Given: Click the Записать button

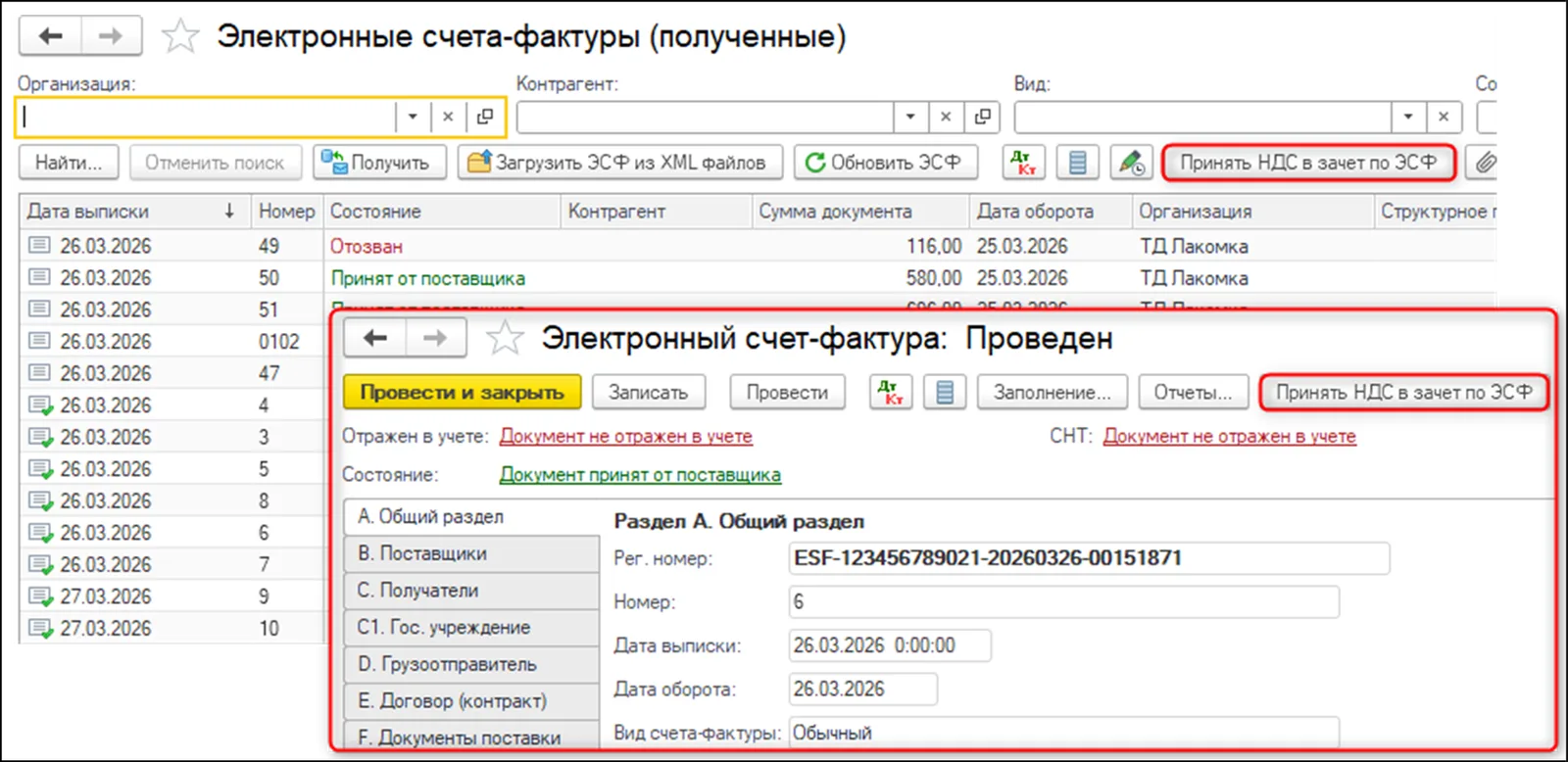Looking at the screenshot, I should pos(648,393).
